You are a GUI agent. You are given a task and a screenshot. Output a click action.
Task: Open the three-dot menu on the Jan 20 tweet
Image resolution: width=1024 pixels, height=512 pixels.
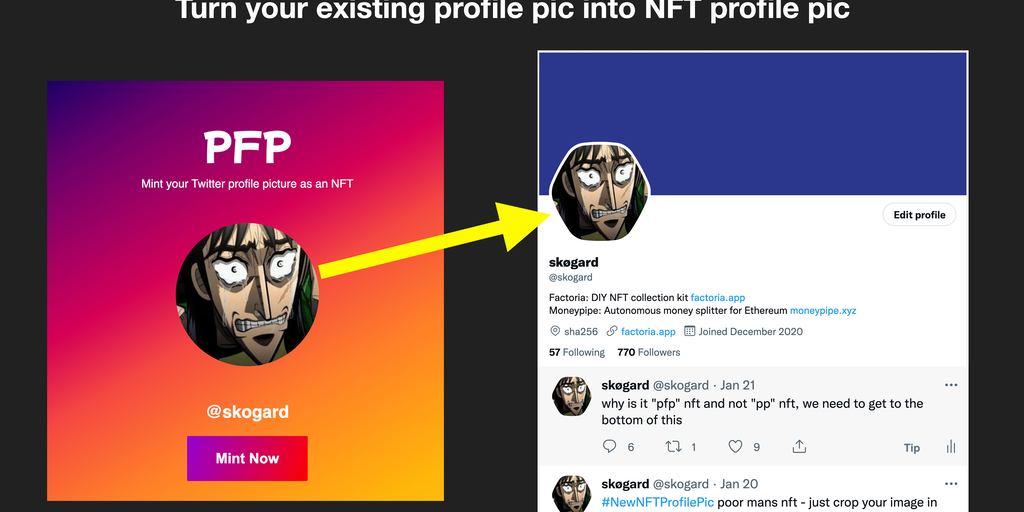click(951, 484)
